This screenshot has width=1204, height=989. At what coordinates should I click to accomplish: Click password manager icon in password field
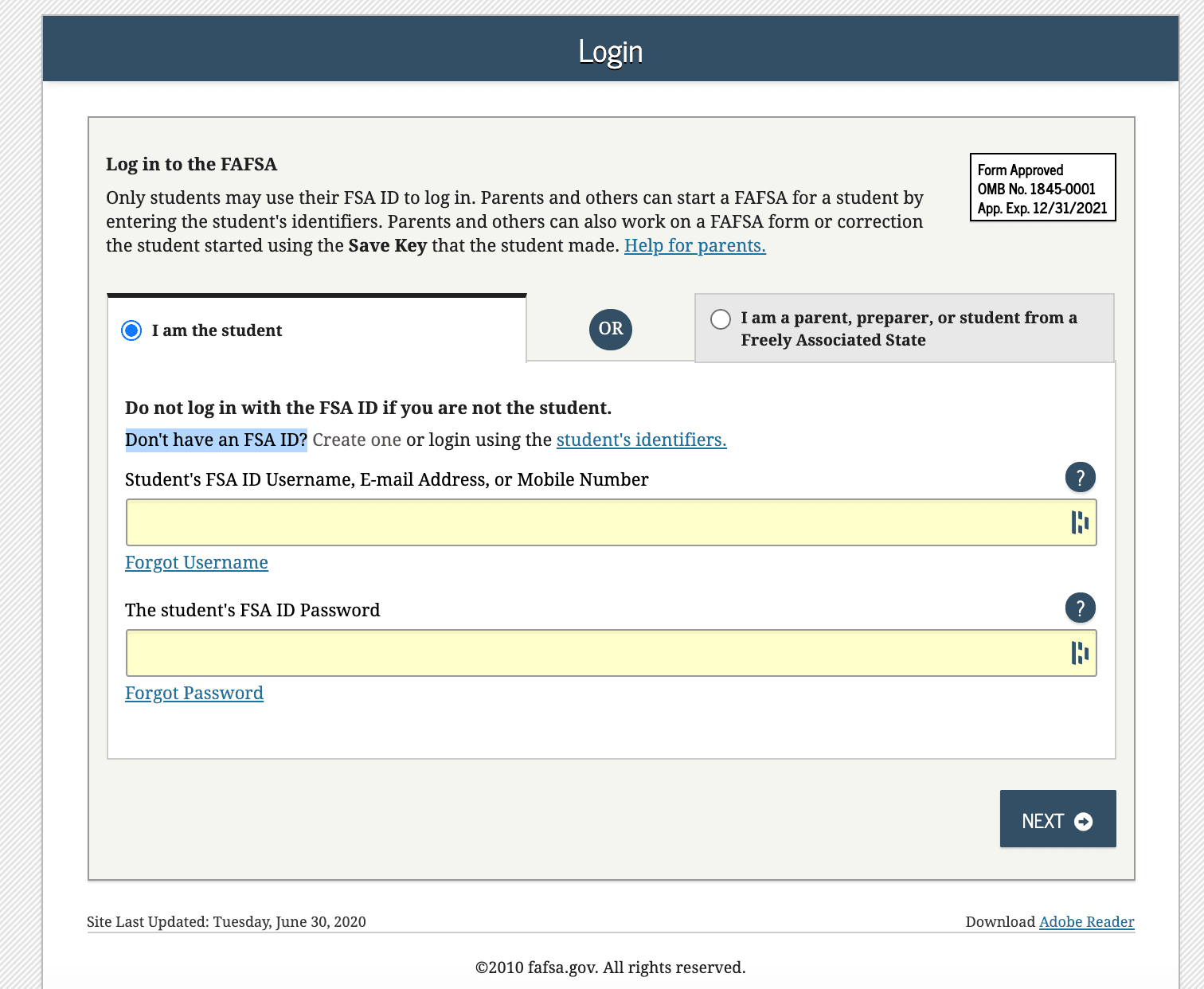(1079, 653)
